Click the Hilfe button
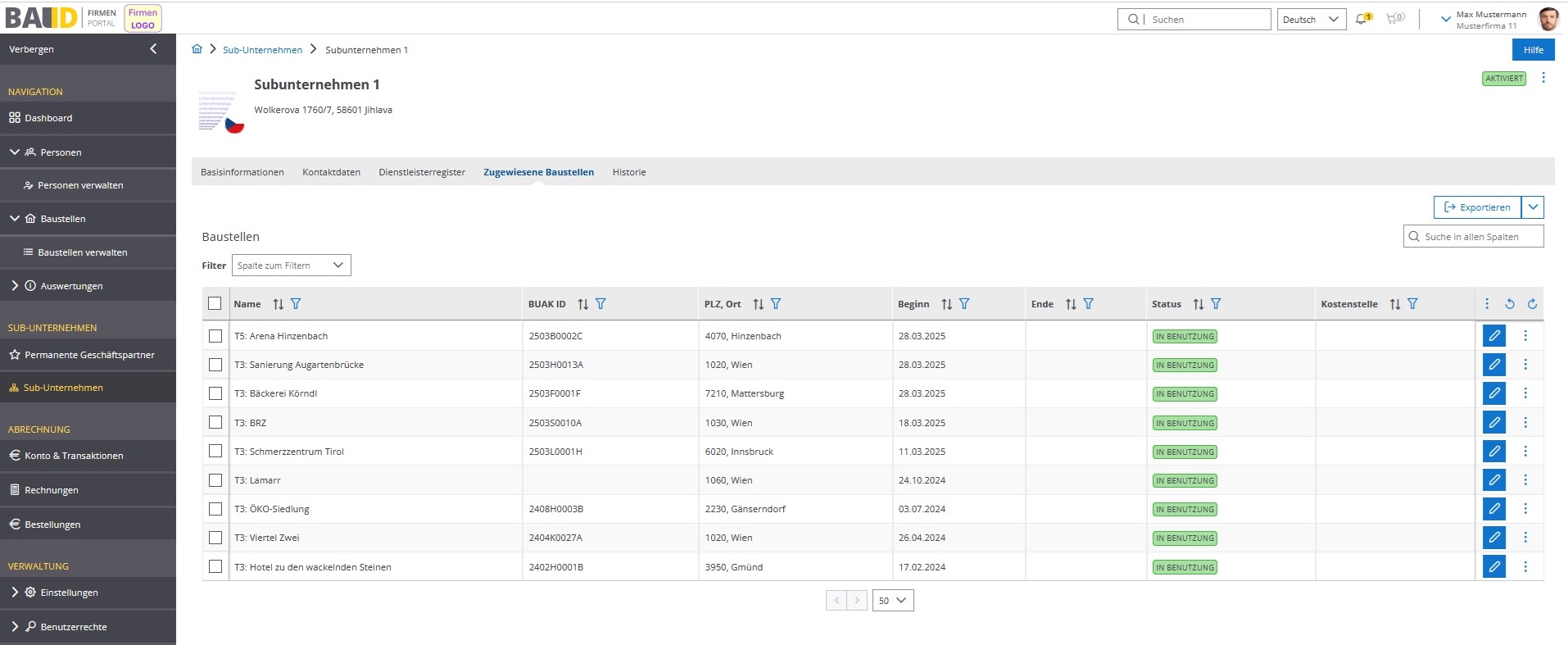Image resolution: width=1568 pixels, height=645 pixels. tap(1533, 50)
